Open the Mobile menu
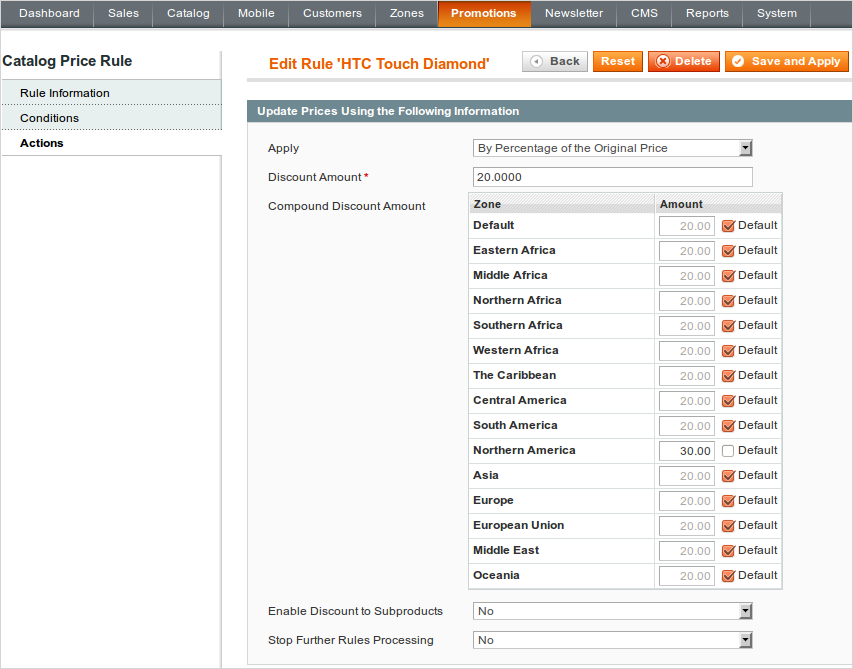This screenshot has height=669, width=853. [x=256, y=13]
